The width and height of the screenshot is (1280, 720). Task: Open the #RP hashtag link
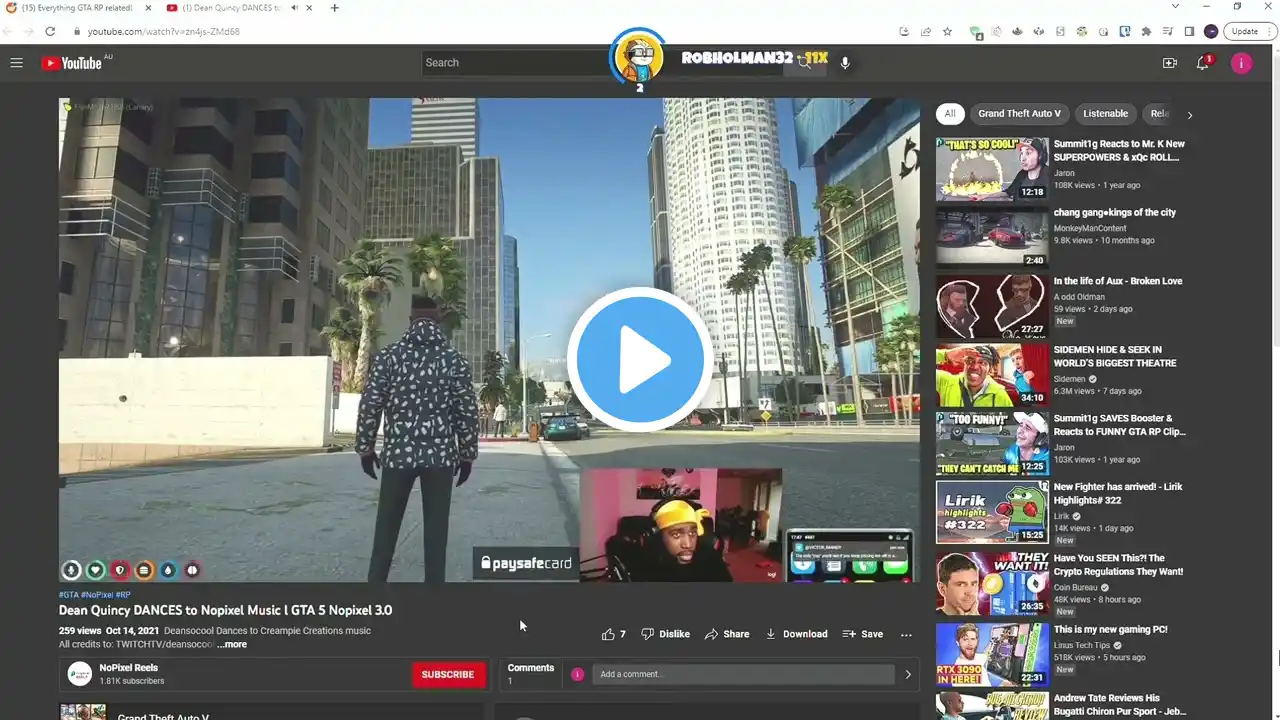click(123, 595)
